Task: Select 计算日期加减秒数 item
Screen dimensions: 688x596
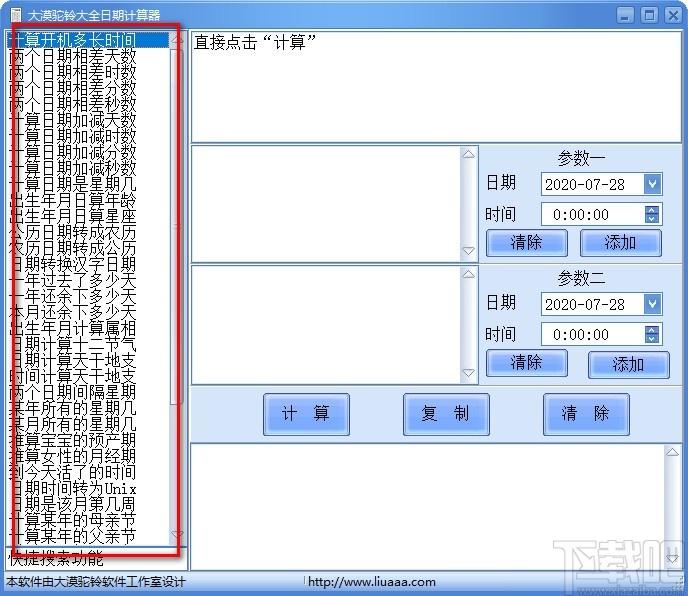Action: coord(88,168)
